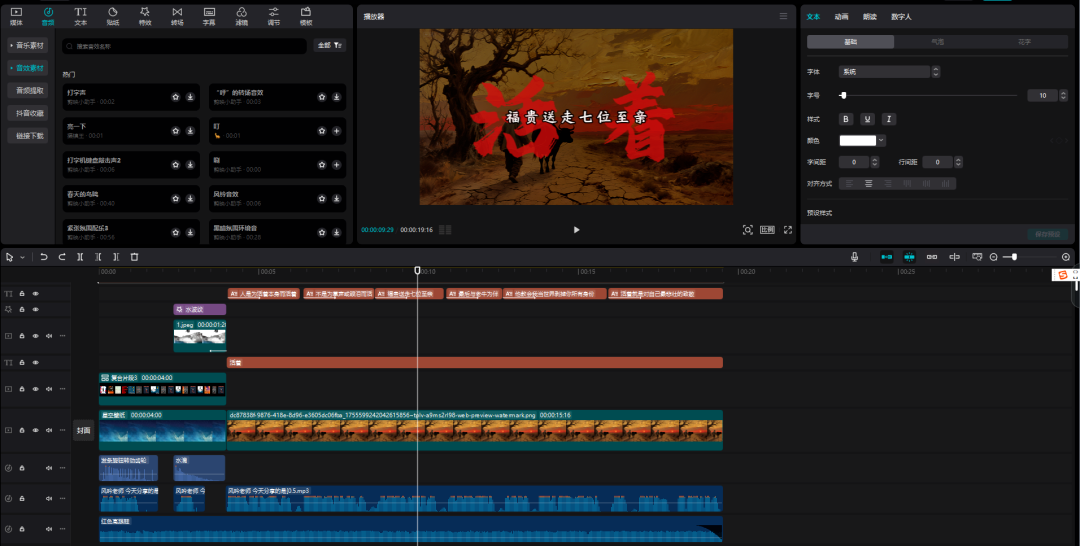
Task: Play the preview video
Action: pos(577,230)
